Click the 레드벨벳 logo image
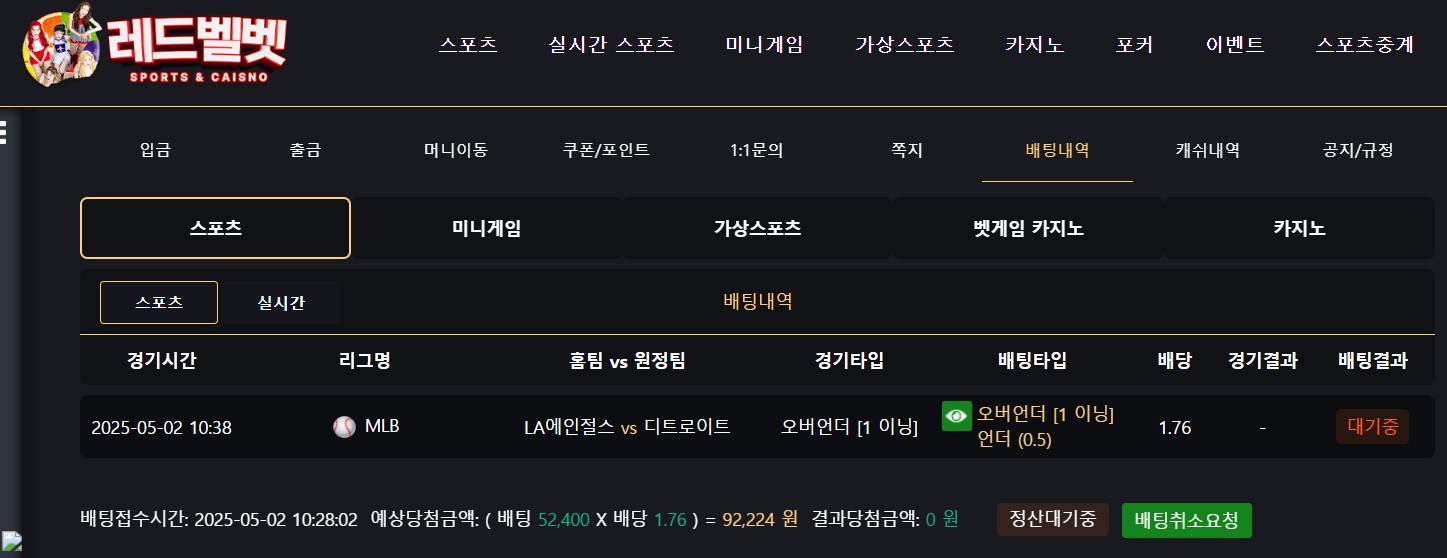 click(154, 44)
